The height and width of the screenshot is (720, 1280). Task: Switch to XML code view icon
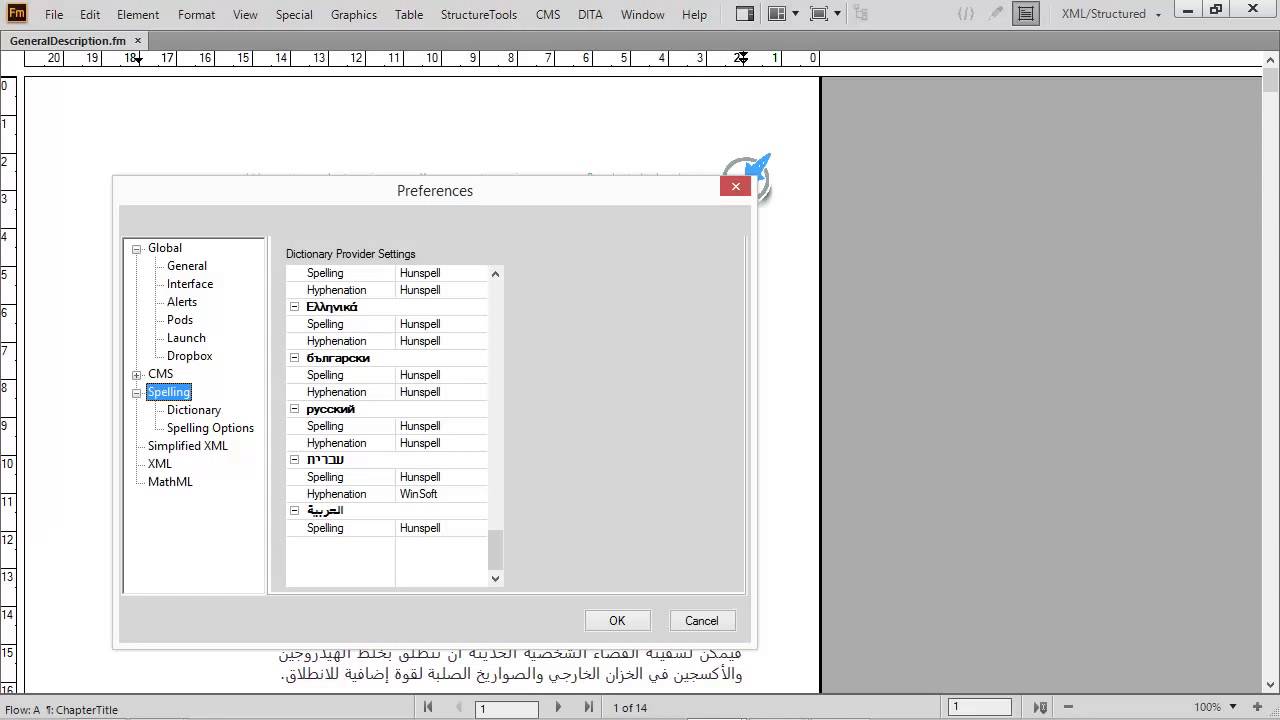(x=965, y=14)
